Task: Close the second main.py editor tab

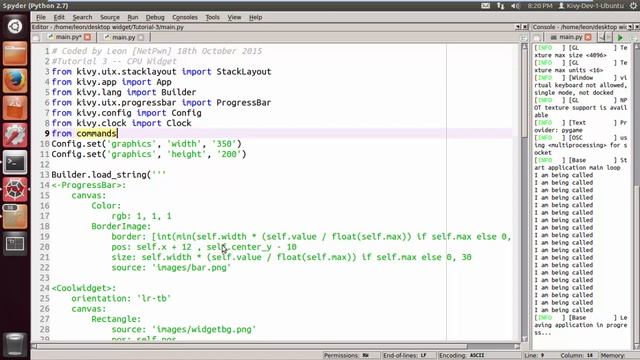Action: point(141,37)
